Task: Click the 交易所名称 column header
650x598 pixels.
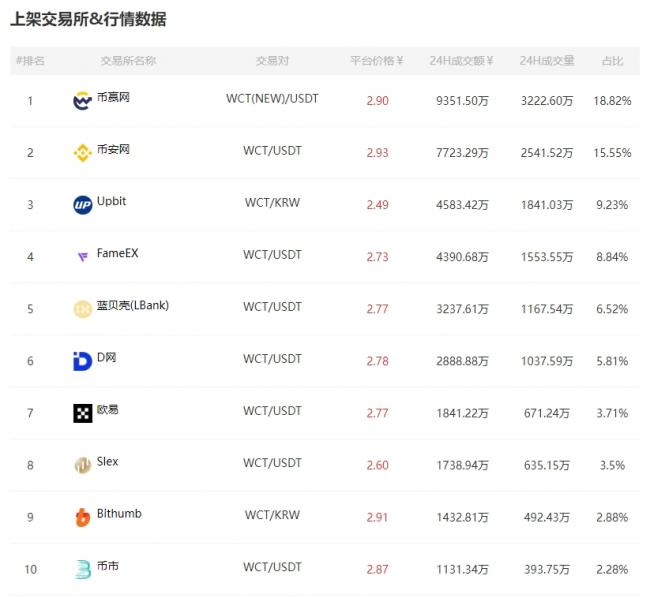Action: [129, 61]
